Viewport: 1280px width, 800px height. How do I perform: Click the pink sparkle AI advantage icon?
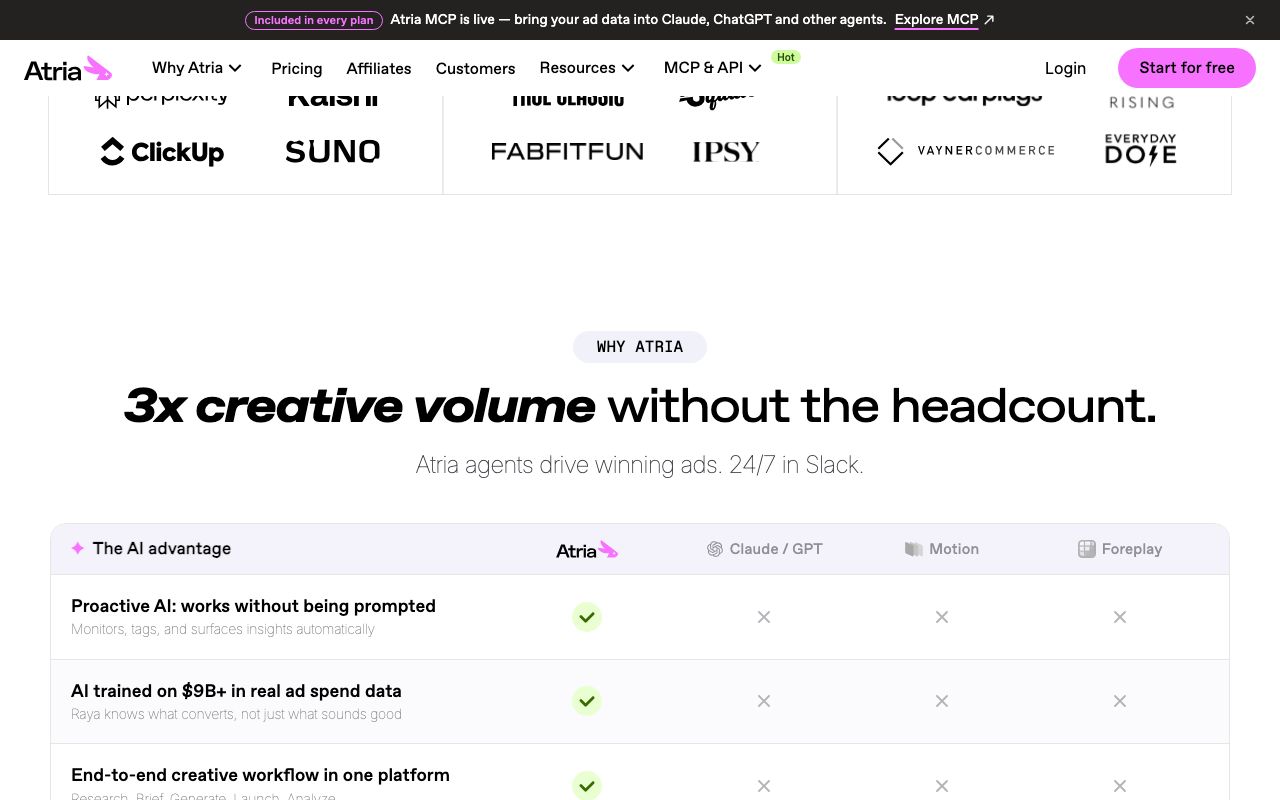pos(78,548)
